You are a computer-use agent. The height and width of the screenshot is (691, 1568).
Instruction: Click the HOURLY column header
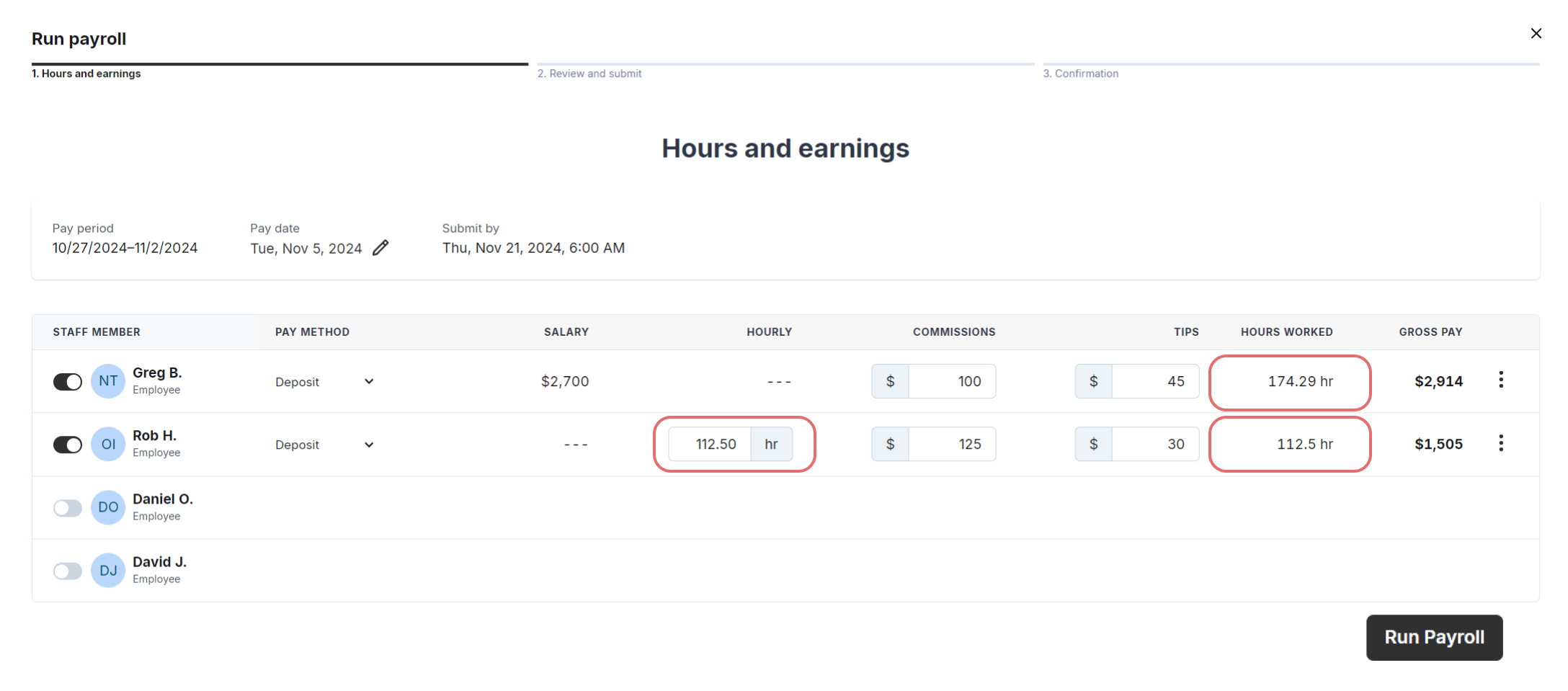pos(769,332)
